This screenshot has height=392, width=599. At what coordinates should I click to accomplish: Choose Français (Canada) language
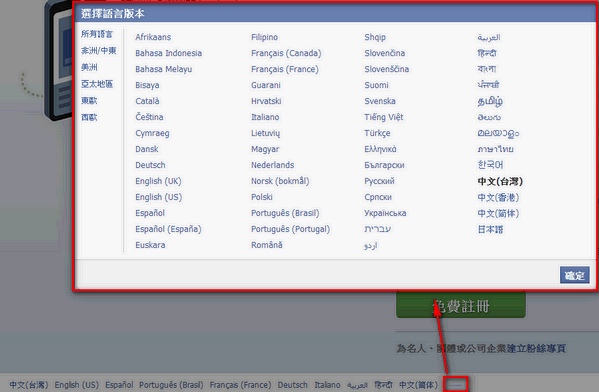pyautogui.click(x=286, y=53)
